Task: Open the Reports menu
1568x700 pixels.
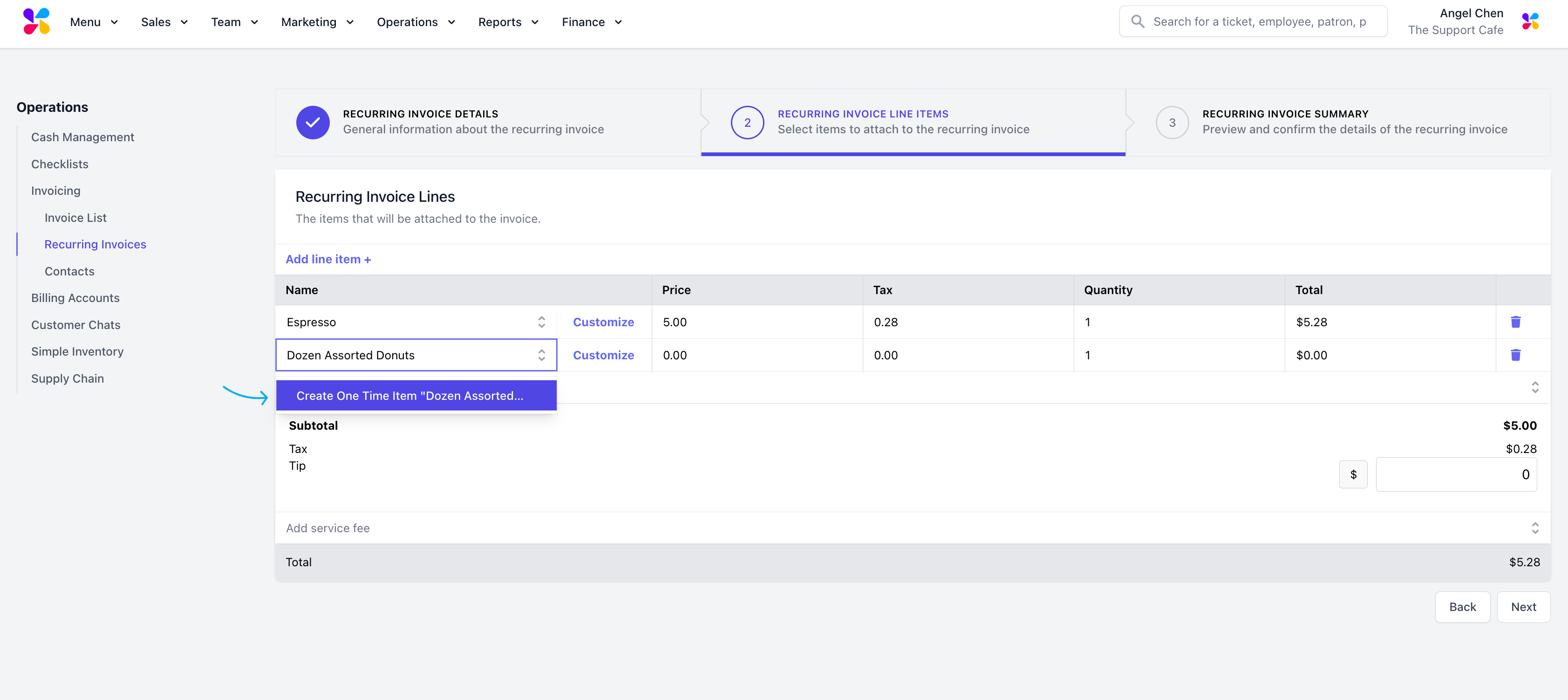Action: coord(508,22)
